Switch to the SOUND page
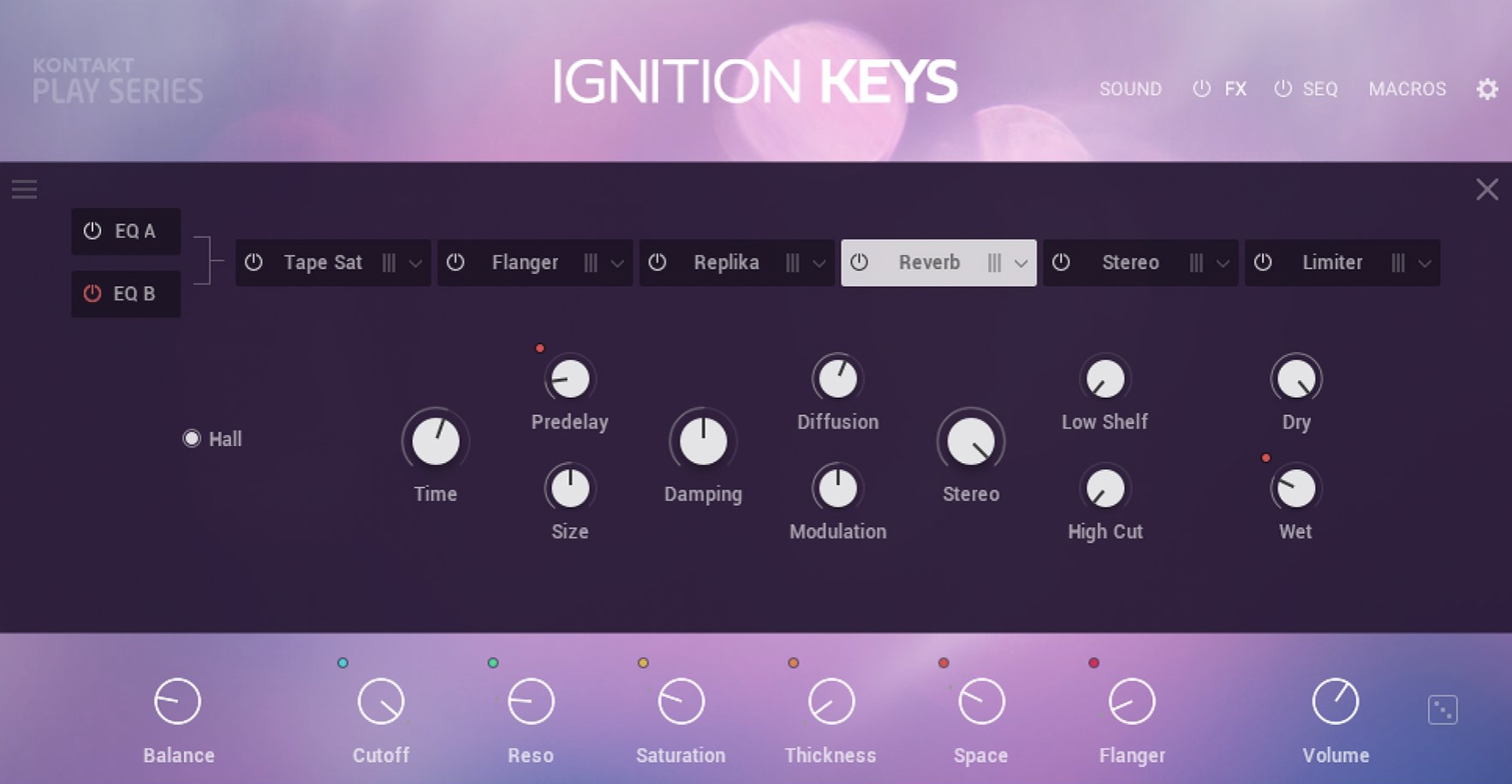This screenshot has width=1512, height=784. pyautogui.click(x=1130, y=89)
